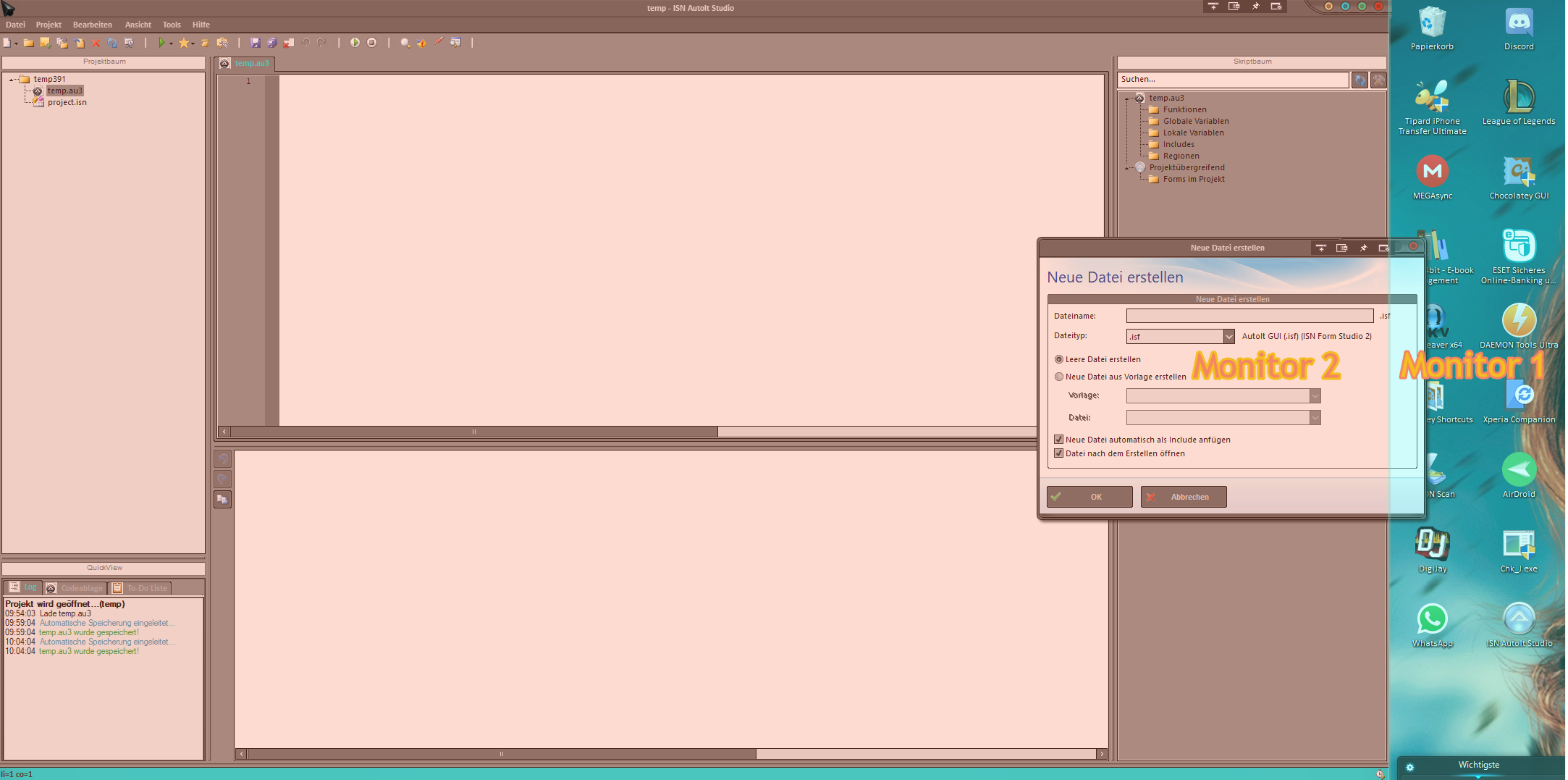Screen dimensions: 1568x780
Task: Select 'Neue Datei aus Vorlage erstellen' radio option
Action: [x=1059, y=377]
